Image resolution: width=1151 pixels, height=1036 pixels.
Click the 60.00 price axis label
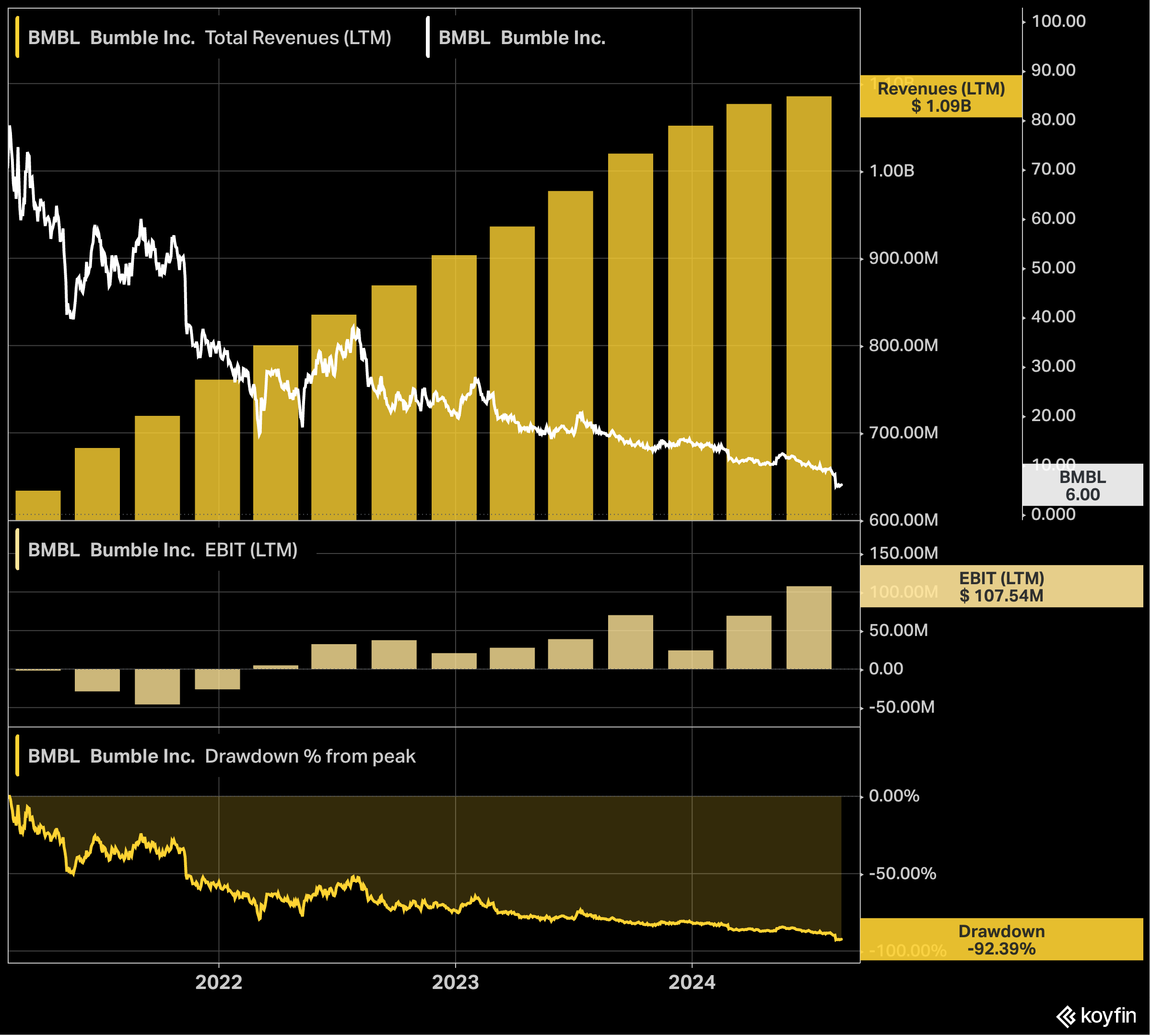point(1054,218)
